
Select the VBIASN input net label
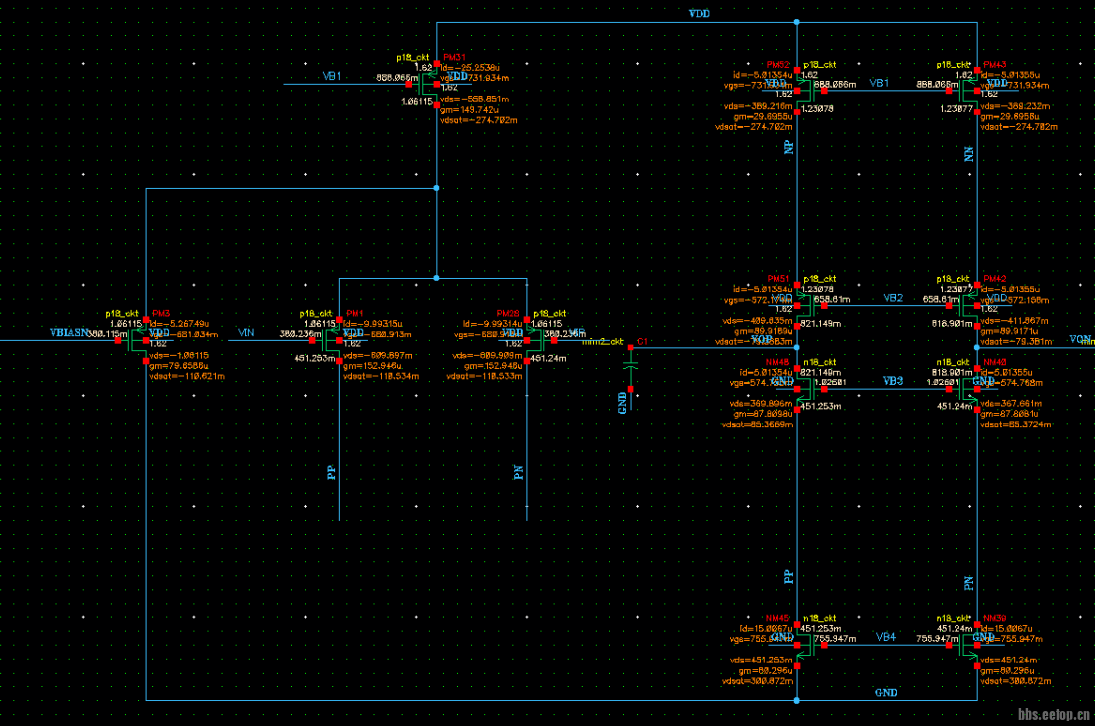(x=69, y=331)
